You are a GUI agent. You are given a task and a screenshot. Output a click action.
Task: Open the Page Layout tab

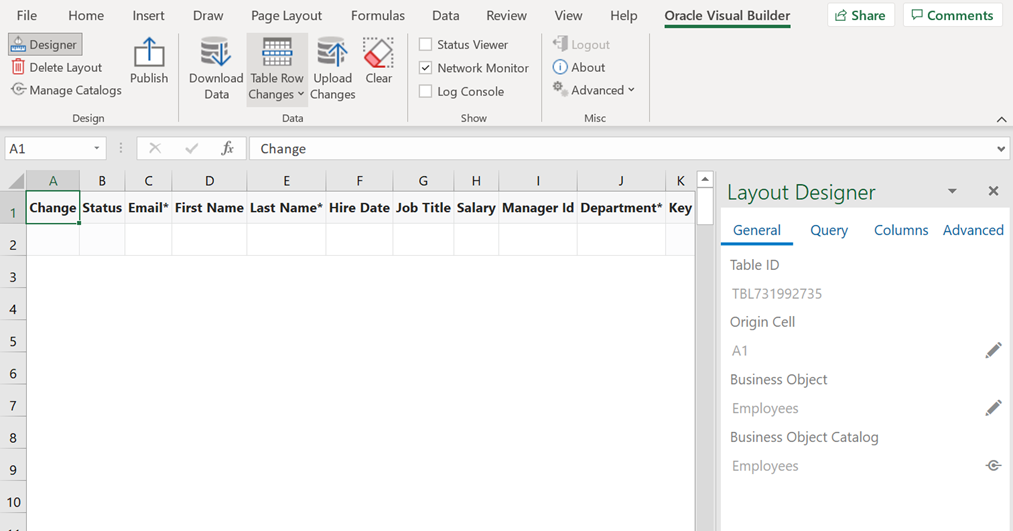(286, 16)
